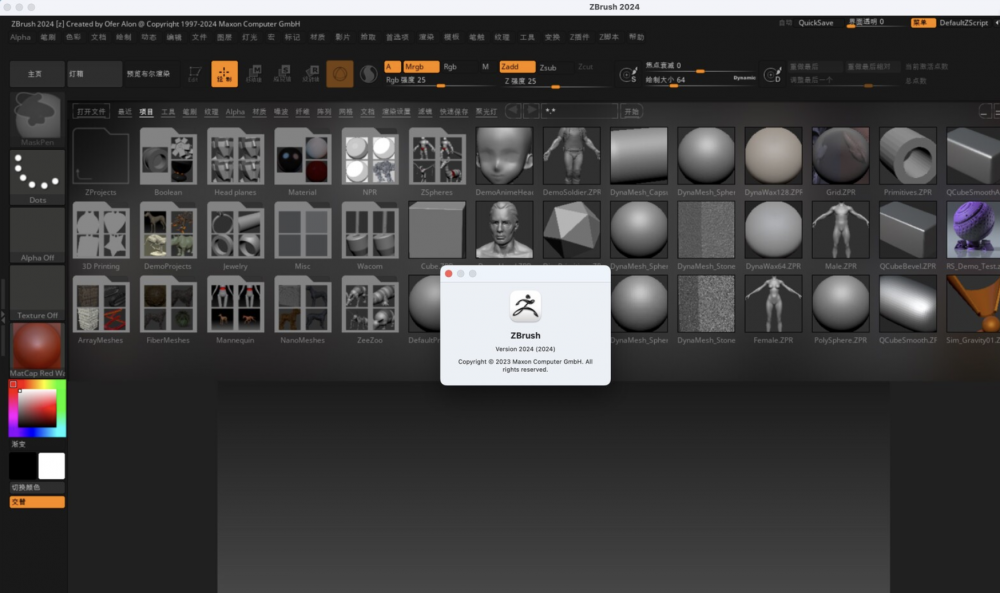Toggle the A channel button
The width and height of the screenshot is (1000, 593).
[392, 66]
